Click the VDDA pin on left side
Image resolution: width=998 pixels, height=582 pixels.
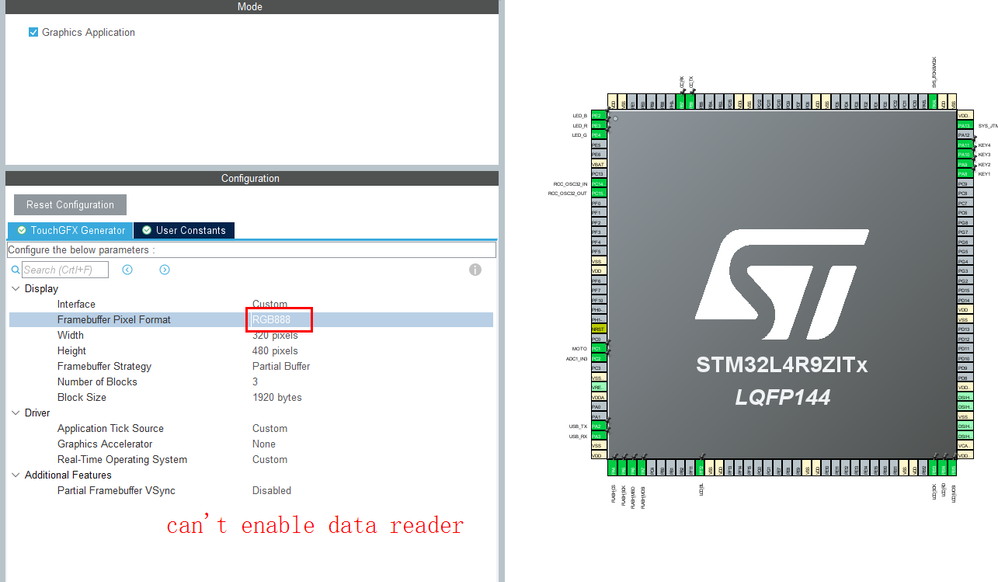[x=598, y=397]
